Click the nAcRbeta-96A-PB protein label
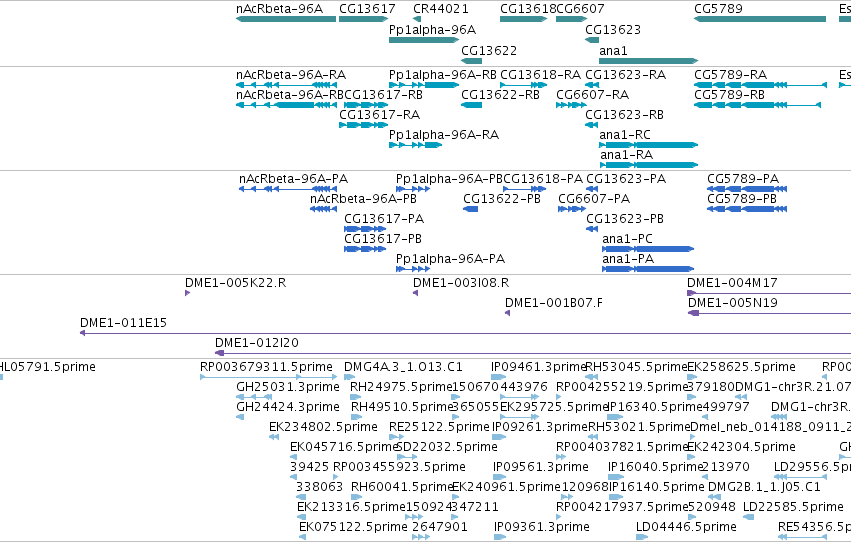The image size is (851, 542). (x=363, y=199)
